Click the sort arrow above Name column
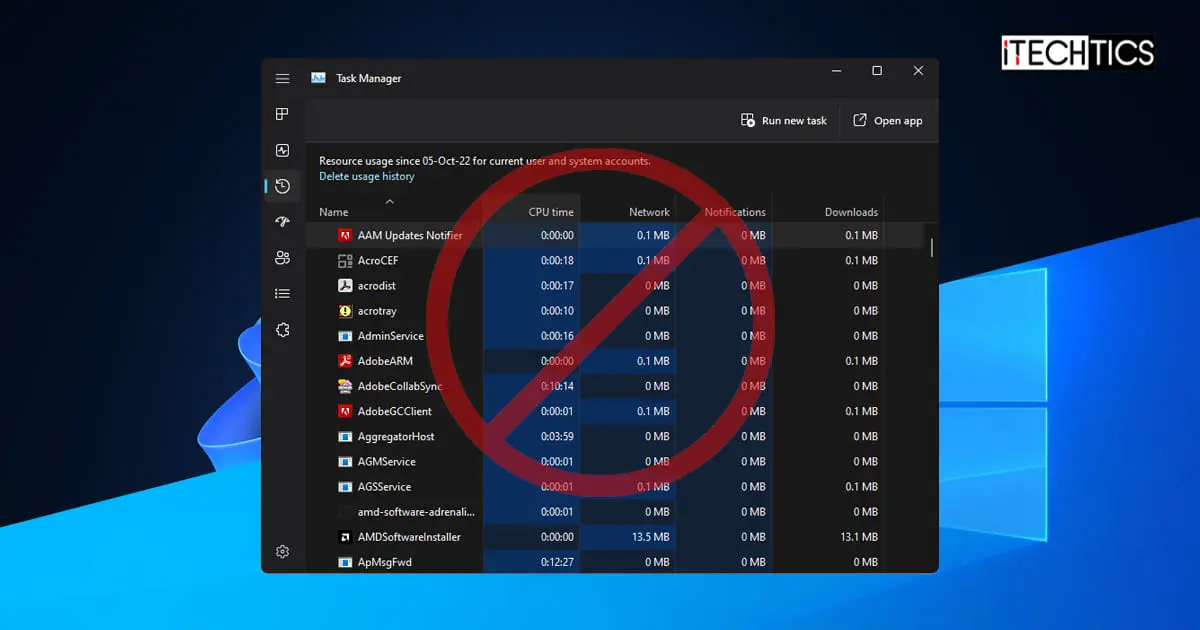This screenshot has height=630, width=1200. pos(390,201)
